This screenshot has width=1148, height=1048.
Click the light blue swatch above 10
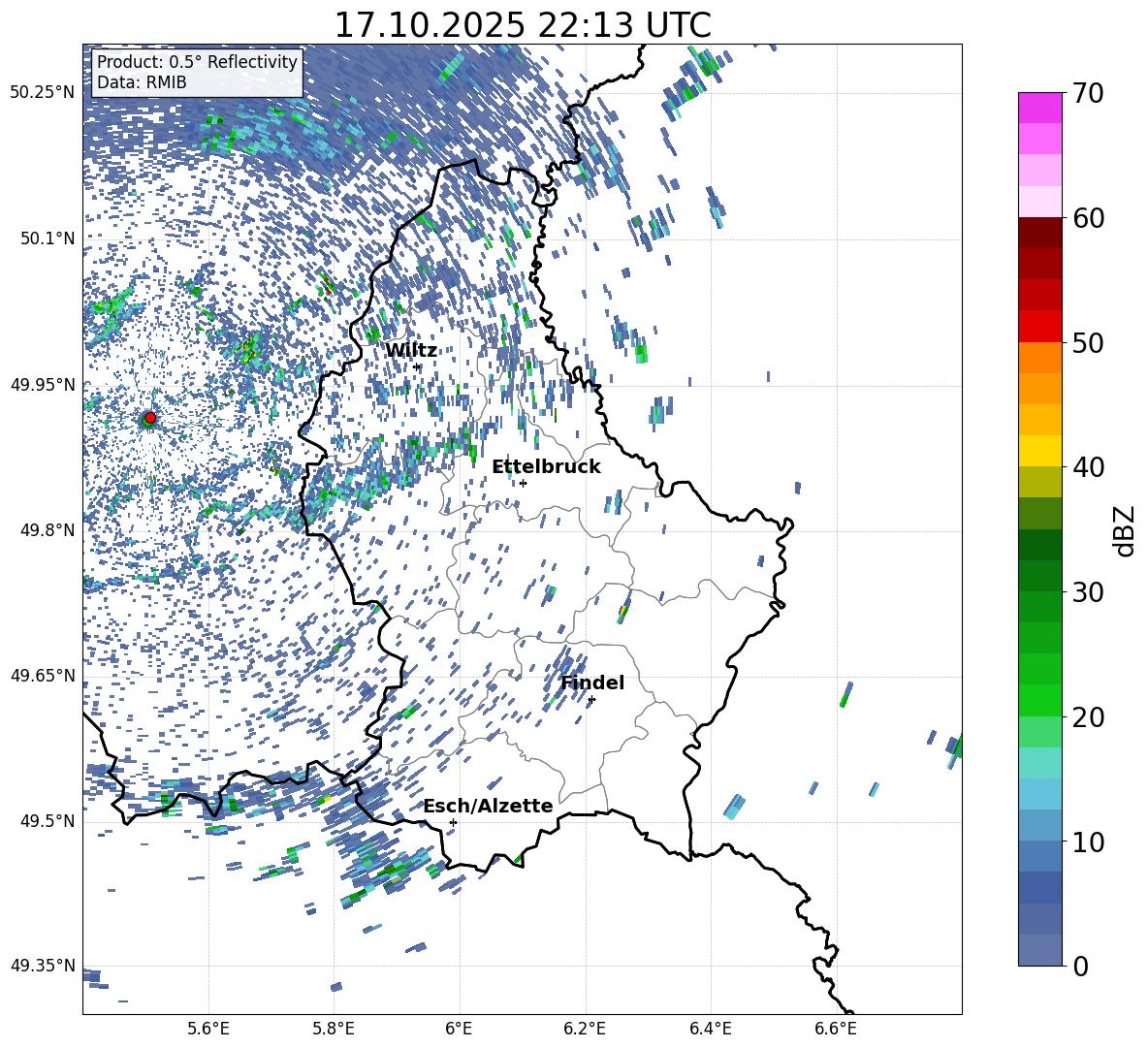[x=1040, y=826]
